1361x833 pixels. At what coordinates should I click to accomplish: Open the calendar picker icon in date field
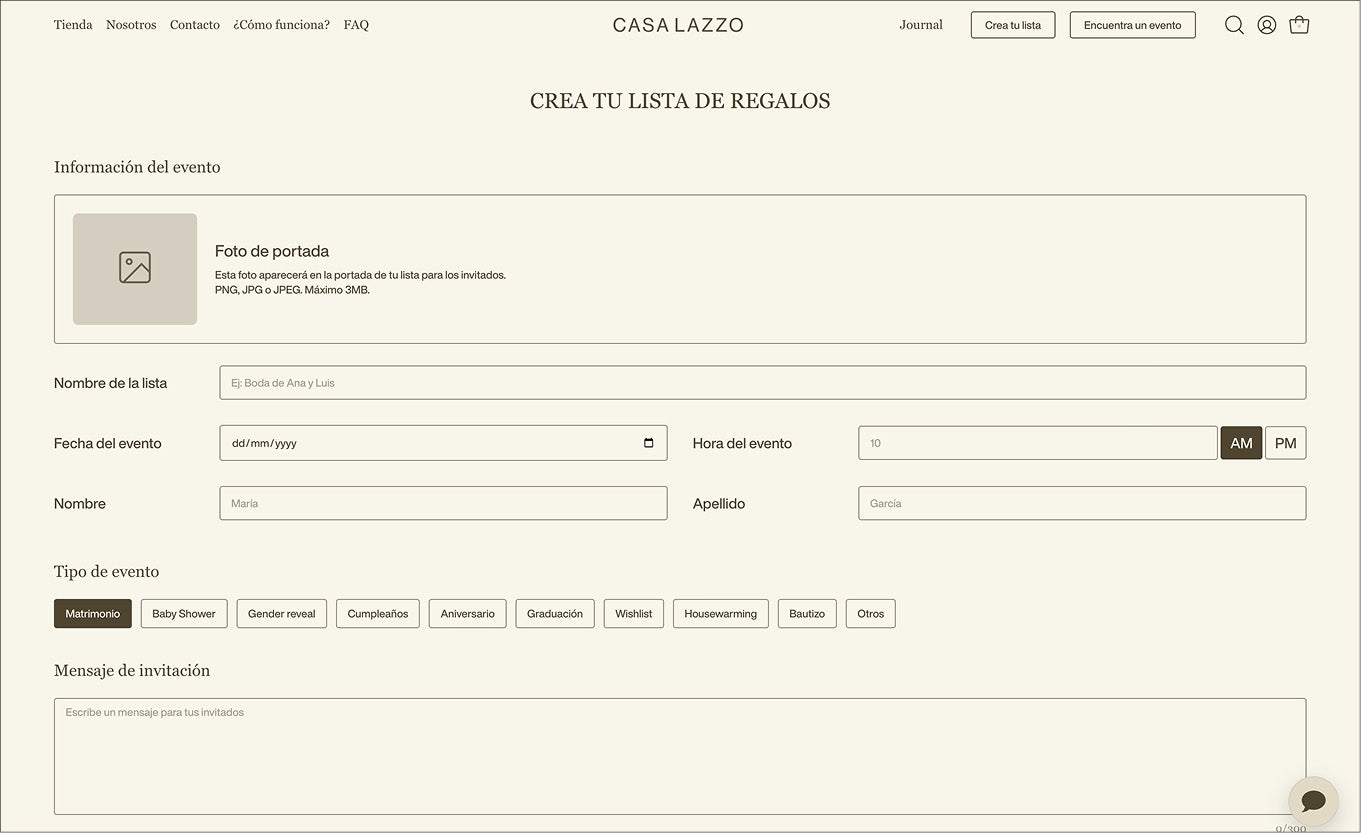click(x=648, y=443)
